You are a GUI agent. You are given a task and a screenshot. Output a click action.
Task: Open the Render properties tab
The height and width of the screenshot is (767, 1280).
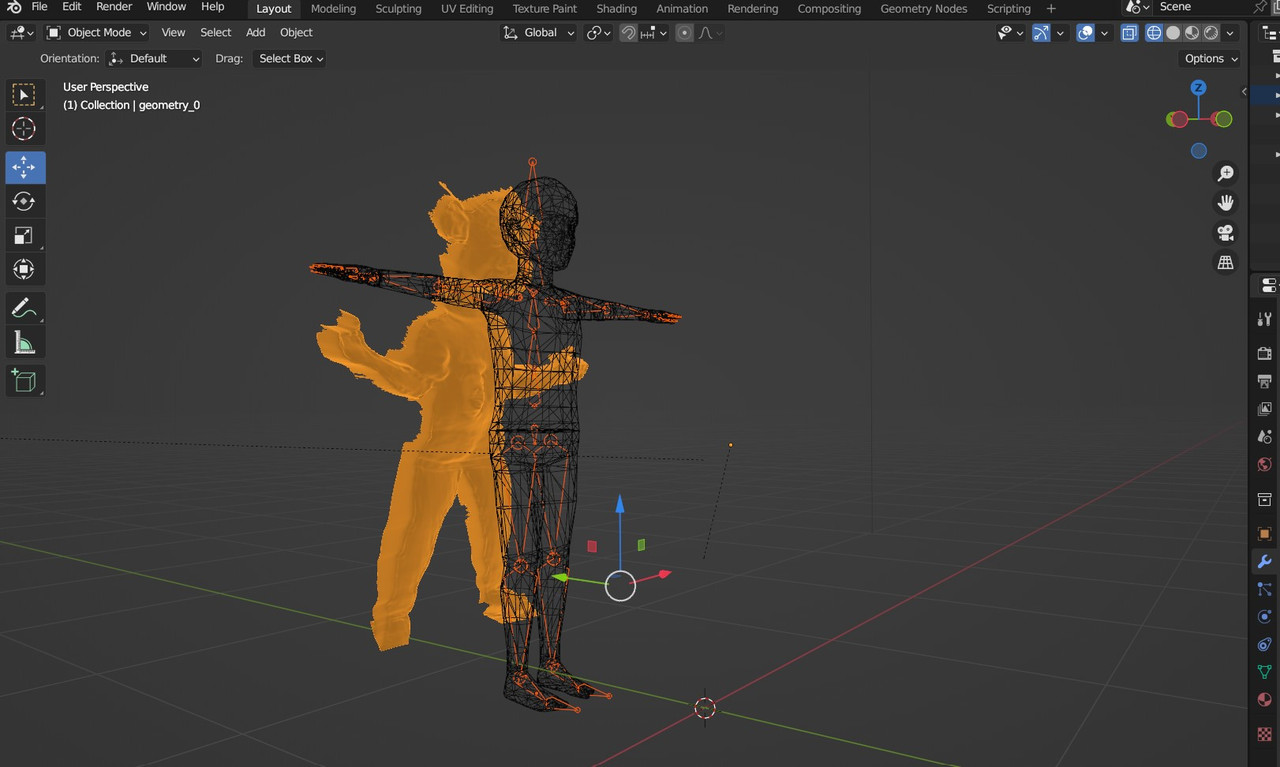[1265, 354]
